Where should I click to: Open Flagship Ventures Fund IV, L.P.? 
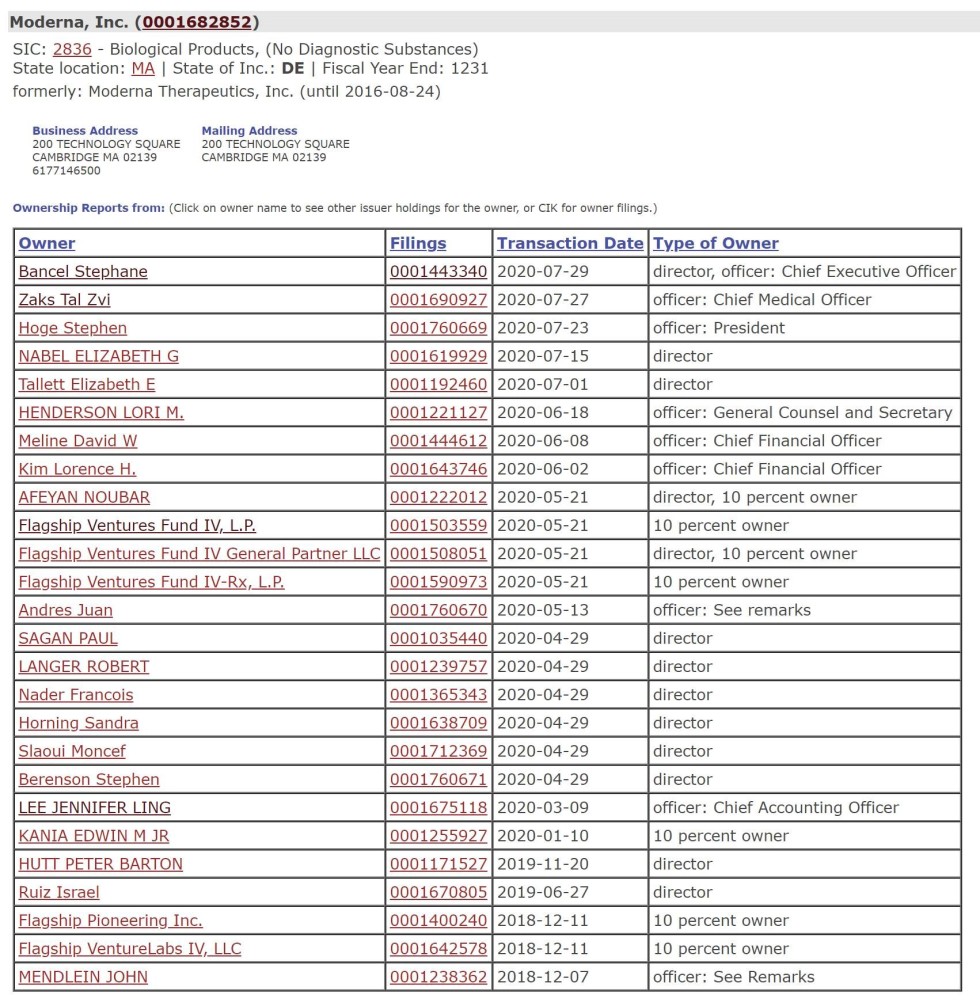click(137, 525)
